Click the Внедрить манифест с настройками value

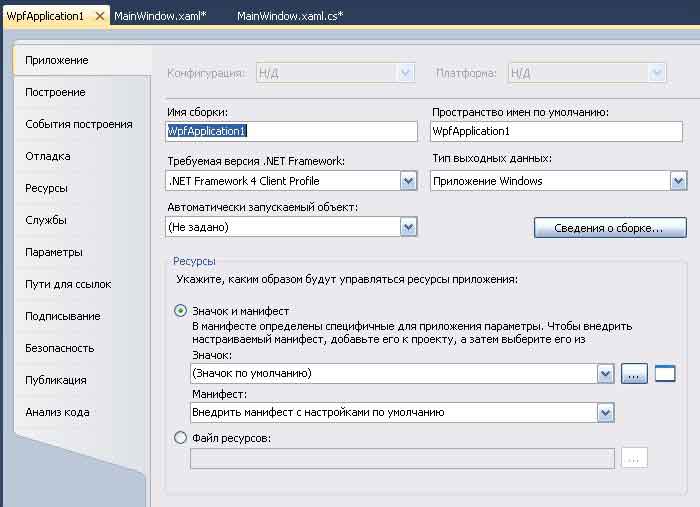point(318,412)
